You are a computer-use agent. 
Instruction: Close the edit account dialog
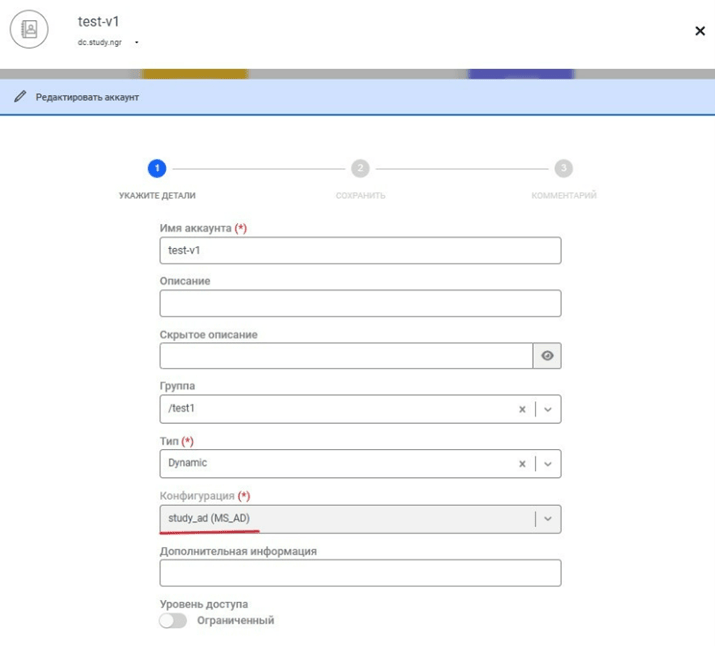700,31
